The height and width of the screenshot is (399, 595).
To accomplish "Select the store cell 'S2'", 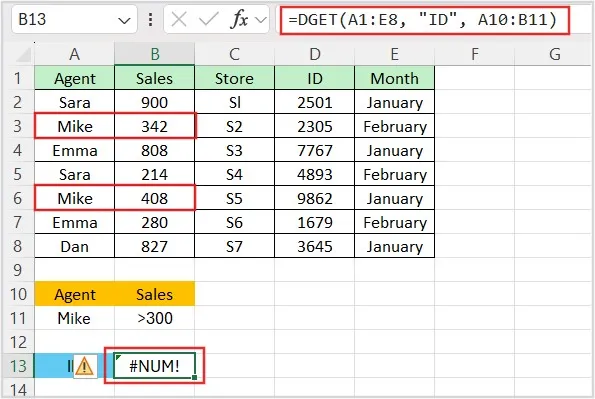I will (x=235, y=126).
